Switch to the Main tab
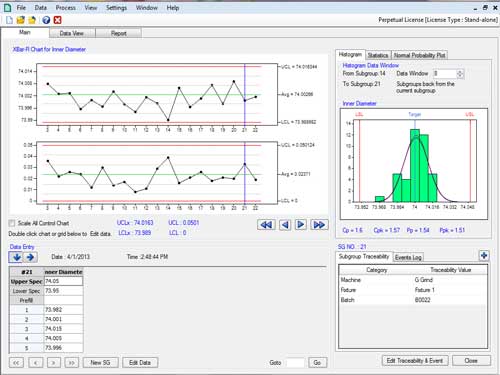Viewport: 500px width, 375px height. 25,32
